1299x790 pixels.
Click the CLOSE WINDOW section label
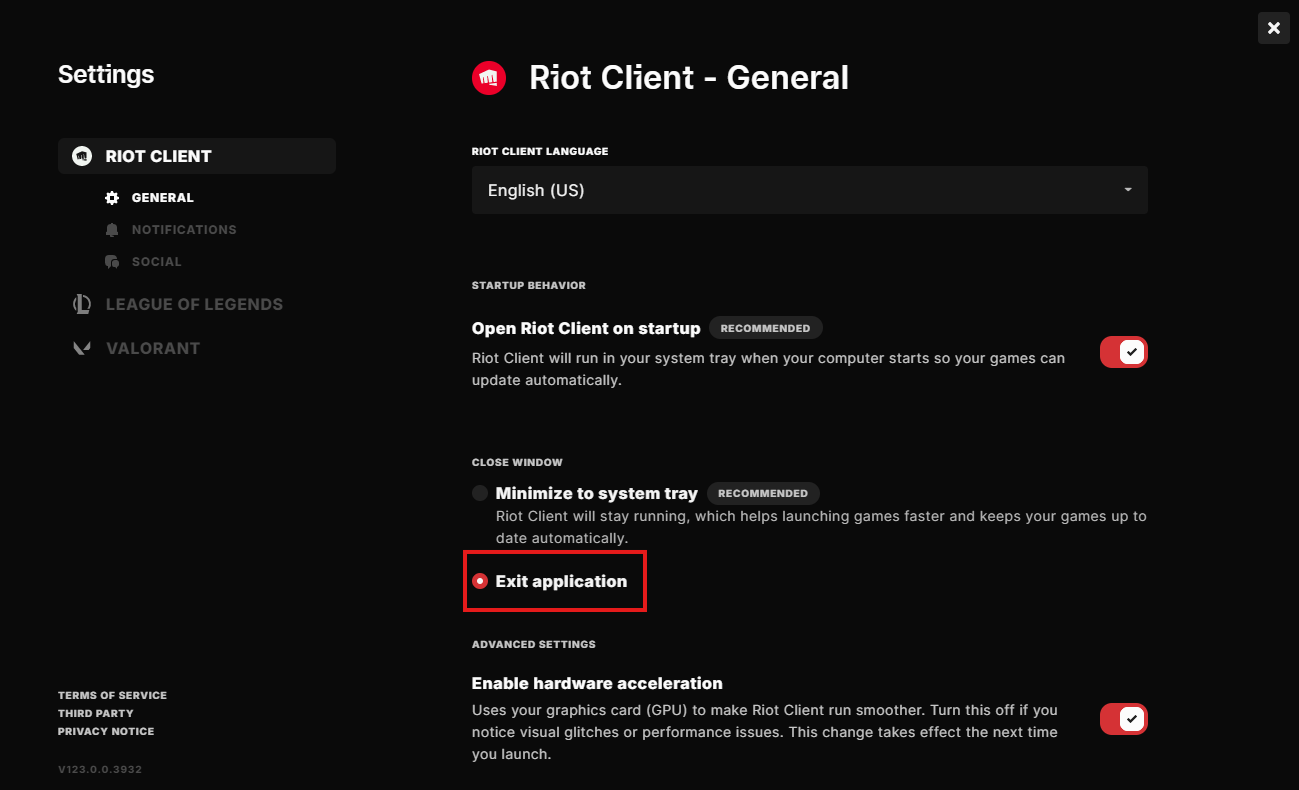[517, 462]
